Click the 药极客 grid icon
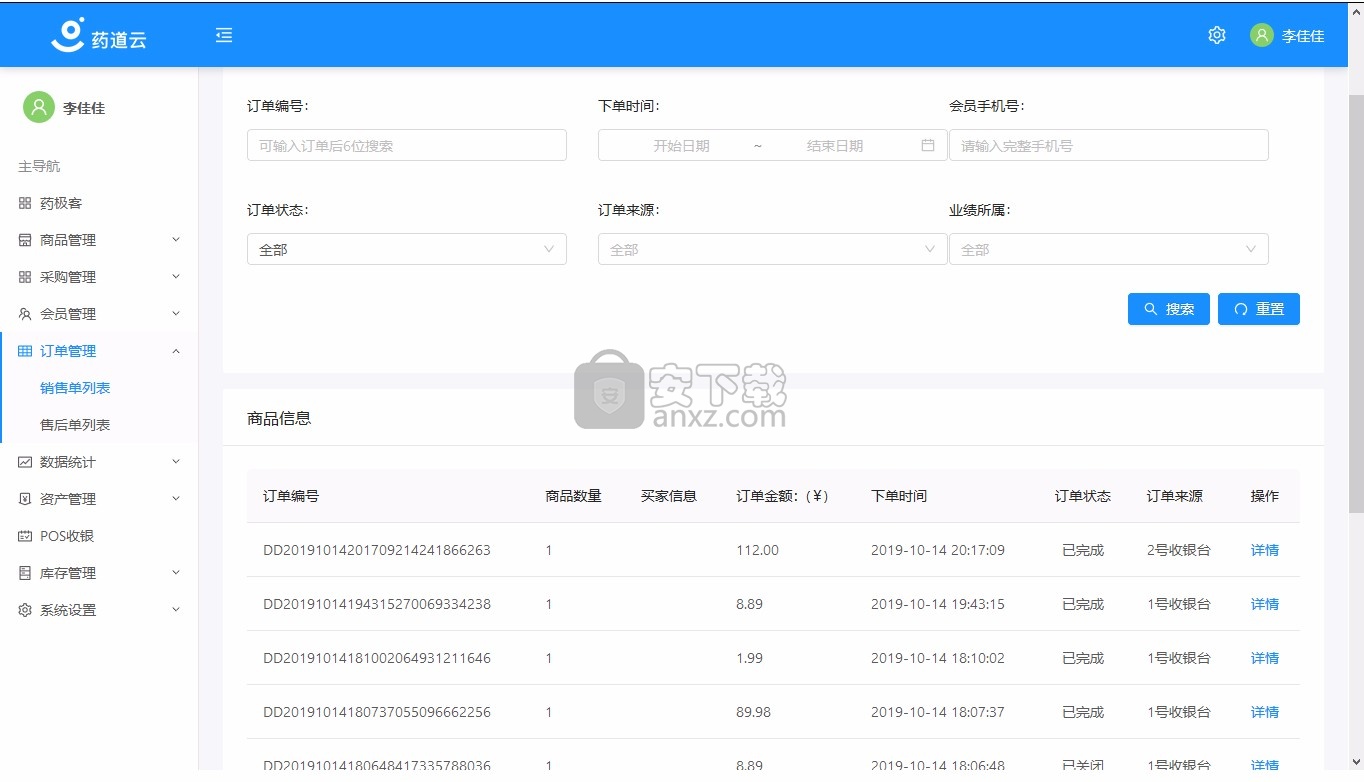 point(25,203)
